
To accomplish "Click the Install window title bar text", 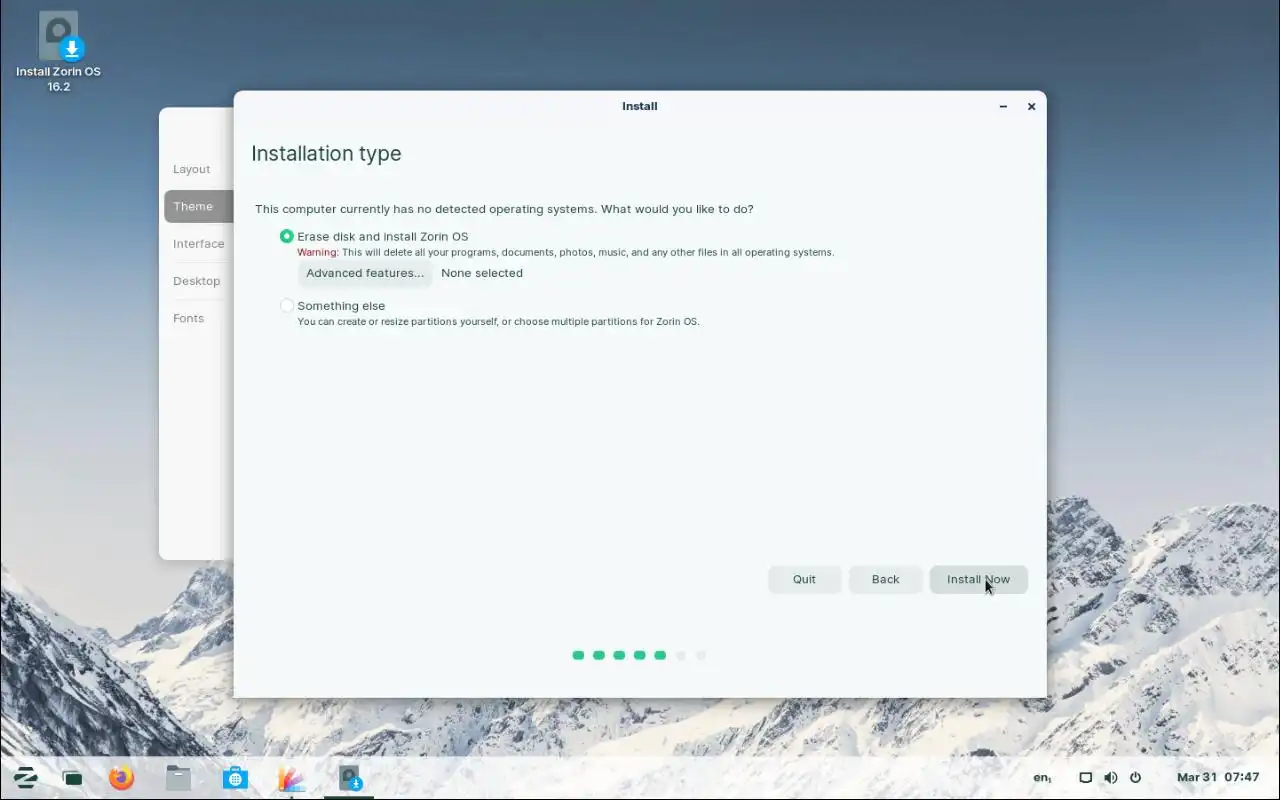I will 640,106.
